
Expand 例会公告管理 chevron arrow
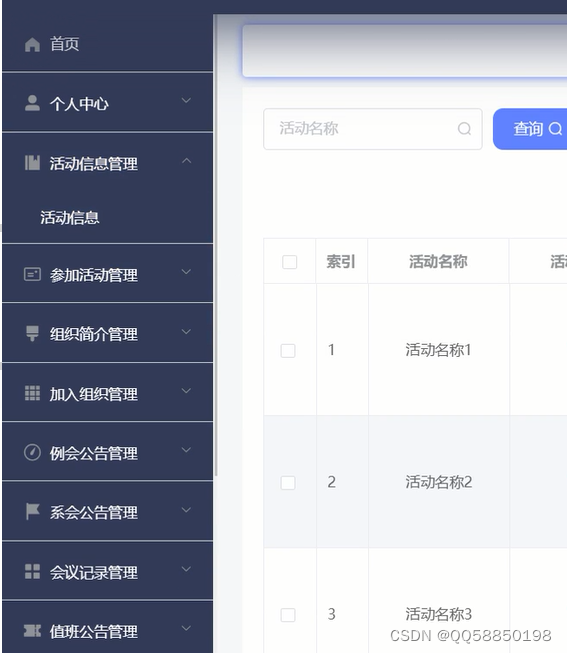click(x=186, y=450)
